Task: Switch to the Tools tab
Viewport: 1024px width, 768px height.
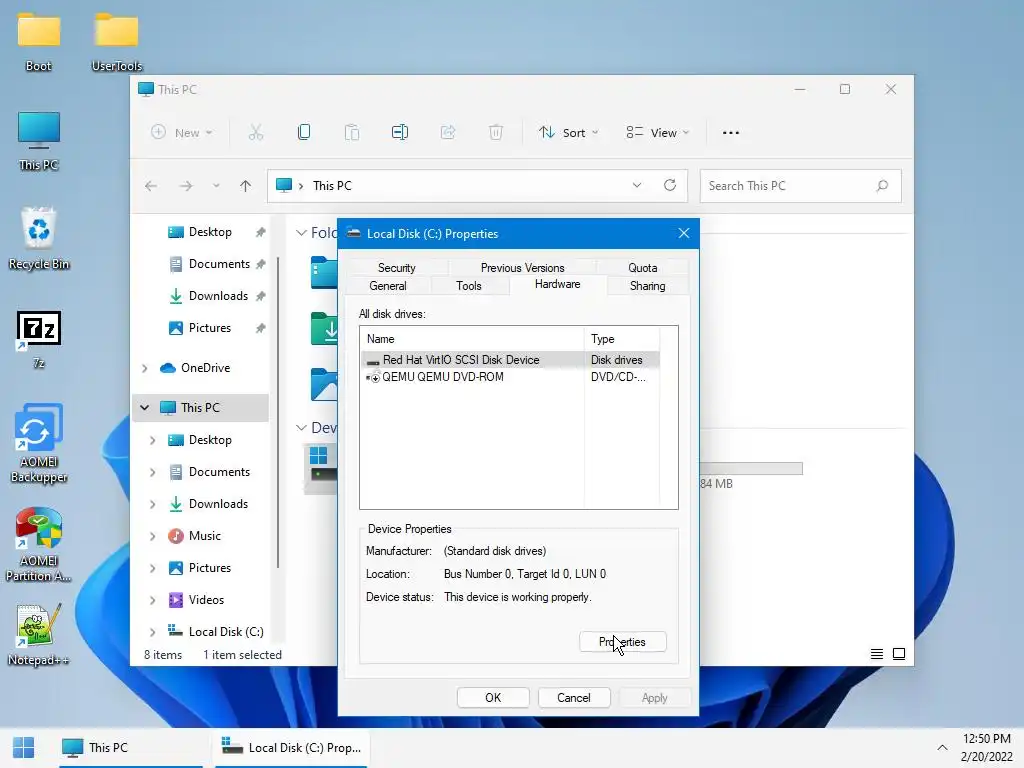Action: 469,286
